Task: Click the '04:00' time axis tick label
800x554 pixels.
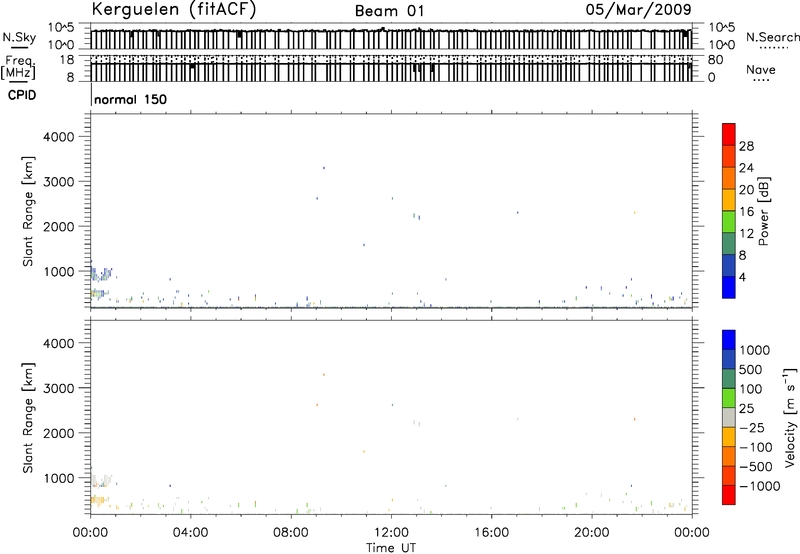Action: coord(190,533)
